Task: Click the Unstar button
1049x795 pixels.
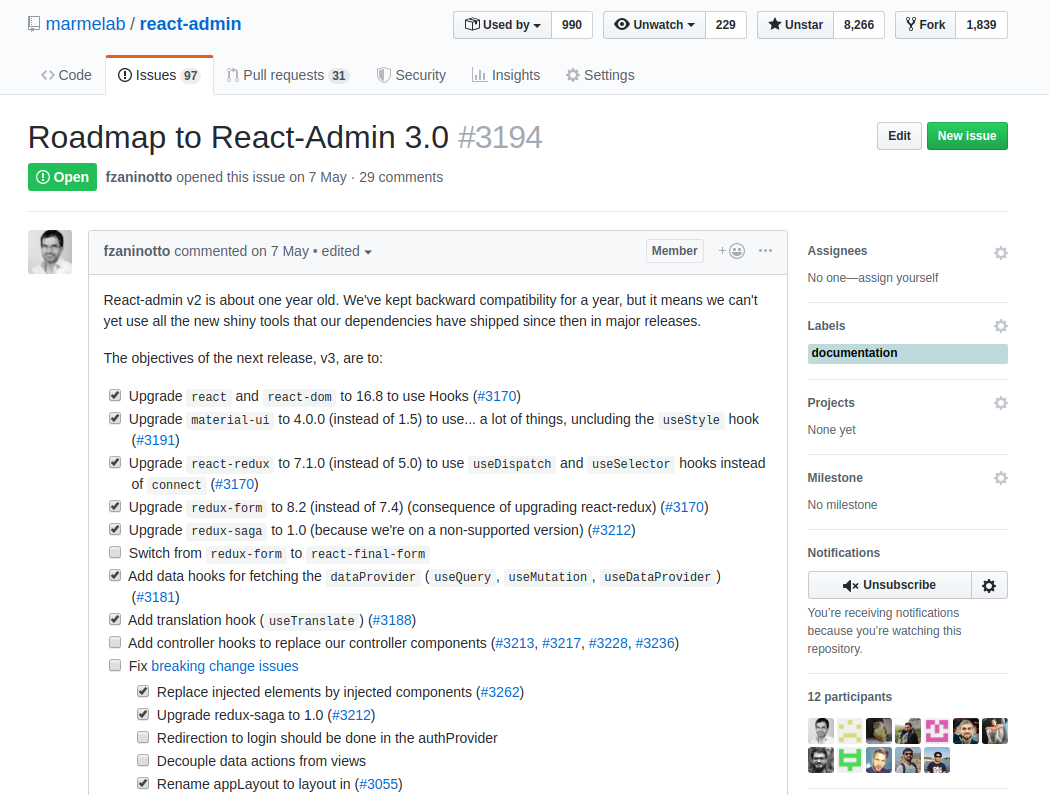Action: click(x=795, y=25)
